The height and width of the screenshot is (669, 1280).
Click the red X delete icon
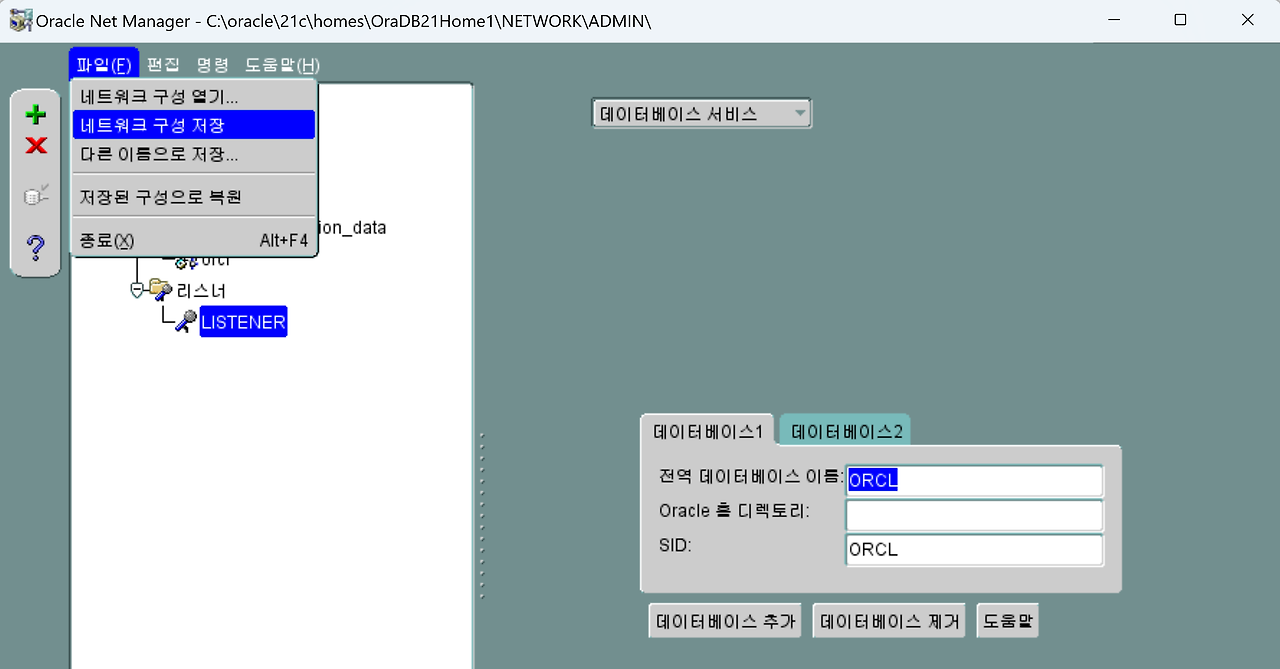pos(36,146)
